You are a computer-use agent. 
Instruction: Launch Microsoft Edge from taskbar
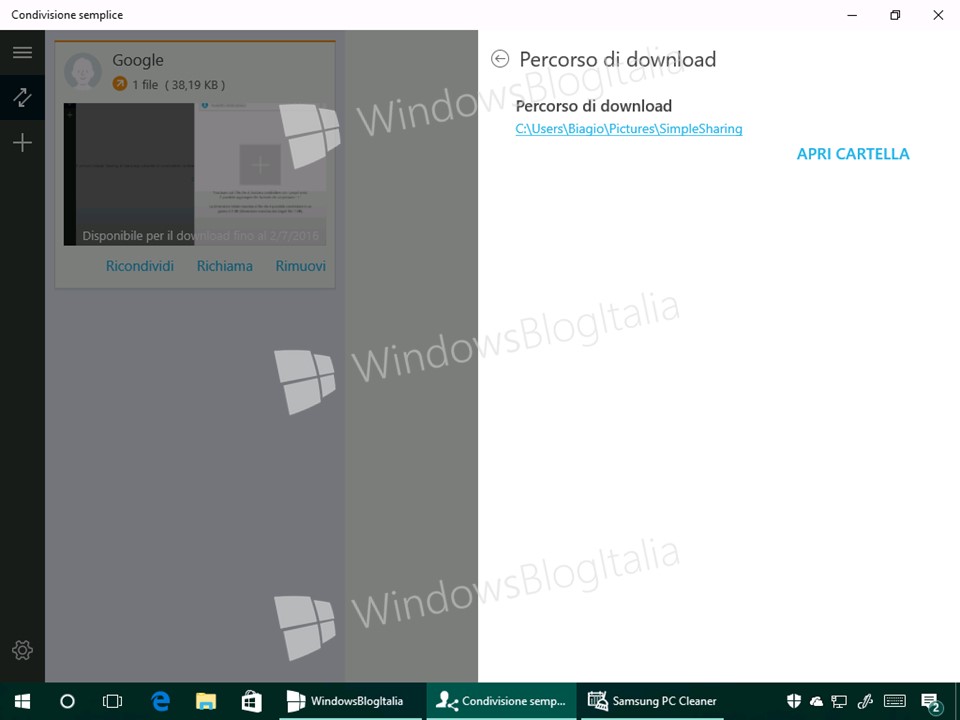[x=160, y=701]
